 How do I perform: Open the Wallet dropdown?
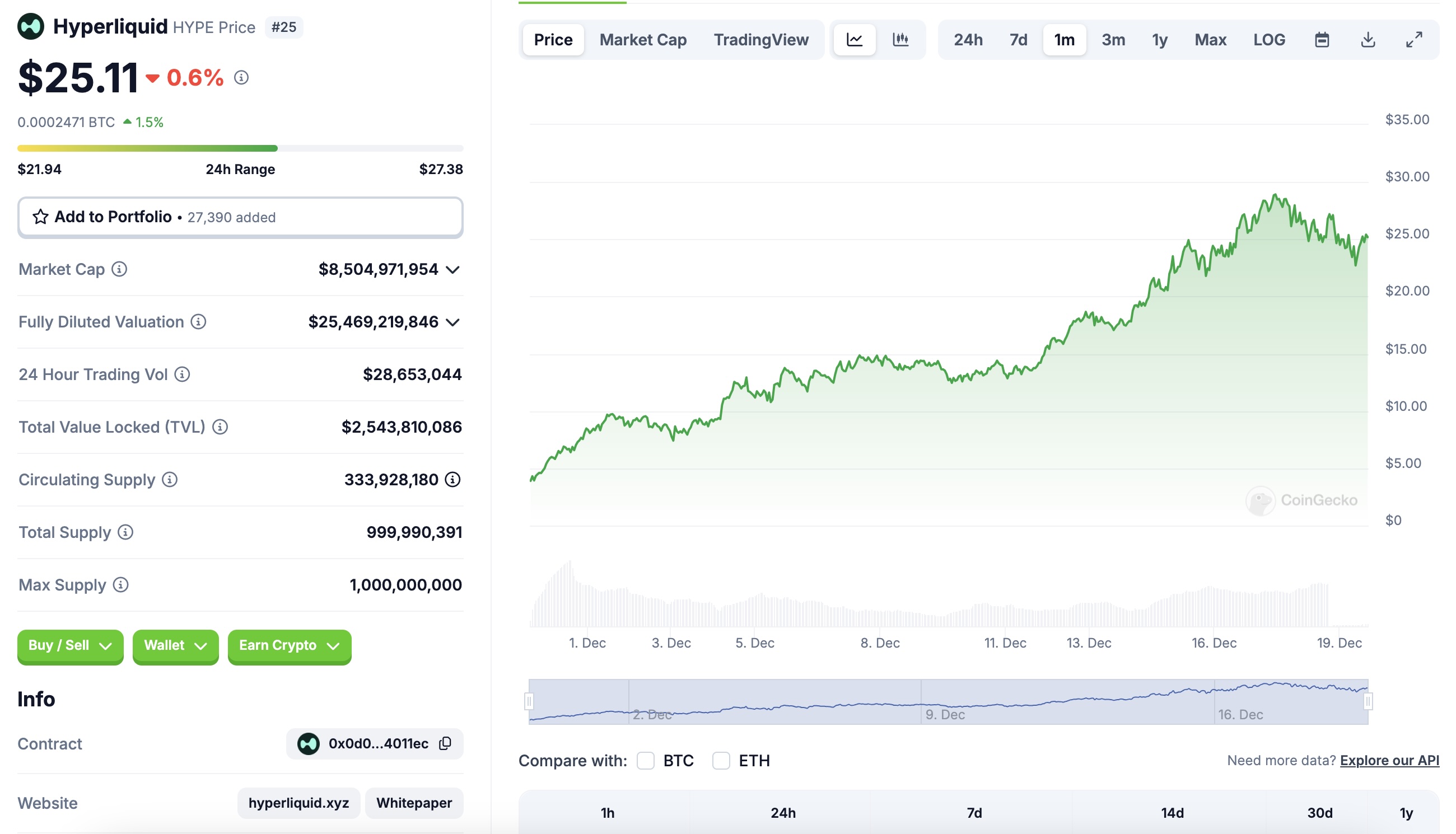[175, 646]
